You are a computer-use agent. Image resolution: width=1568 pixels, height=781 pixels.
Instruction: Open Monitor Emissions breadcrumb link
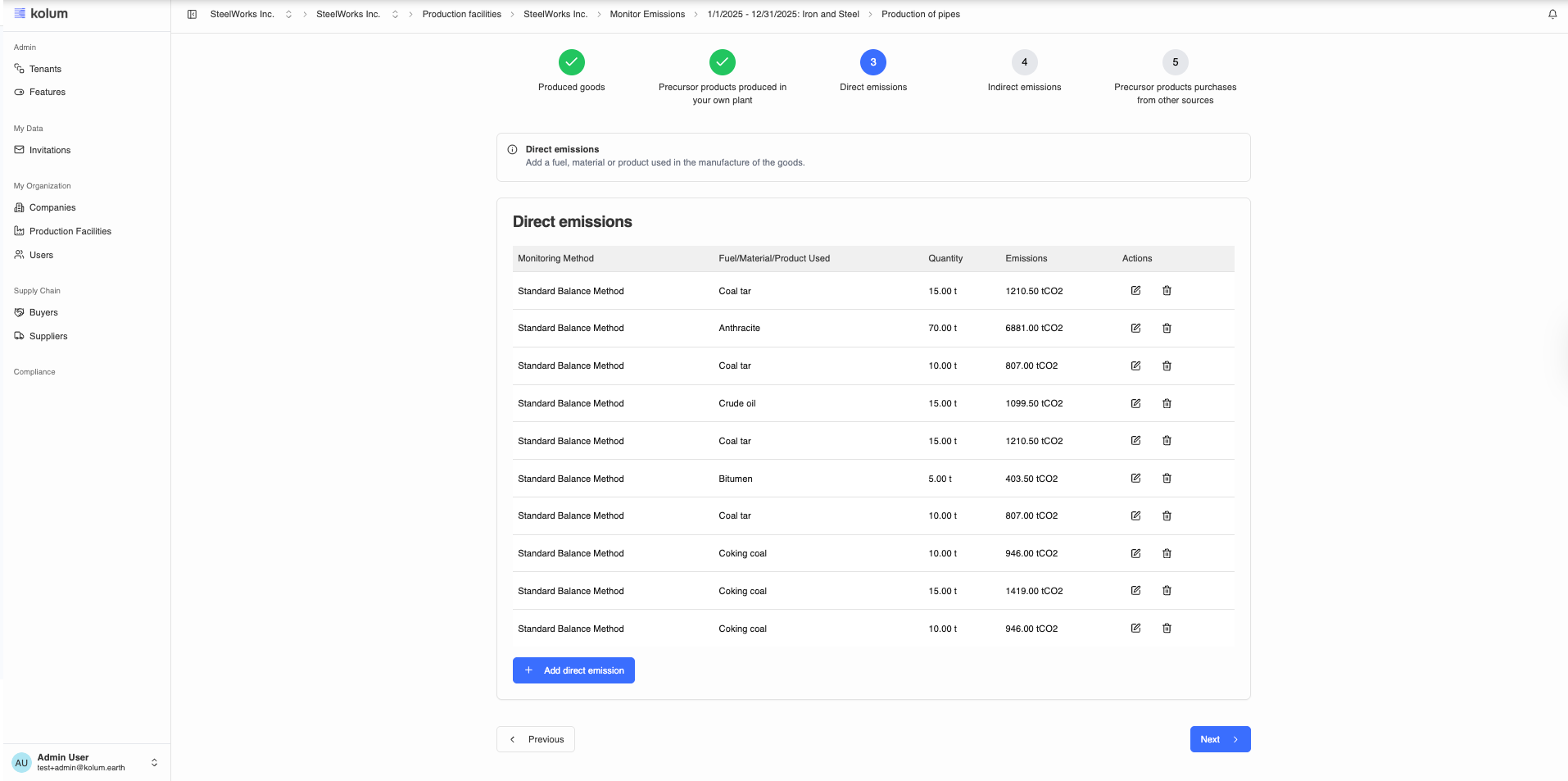pyautogui.click(x=646, y=14)
